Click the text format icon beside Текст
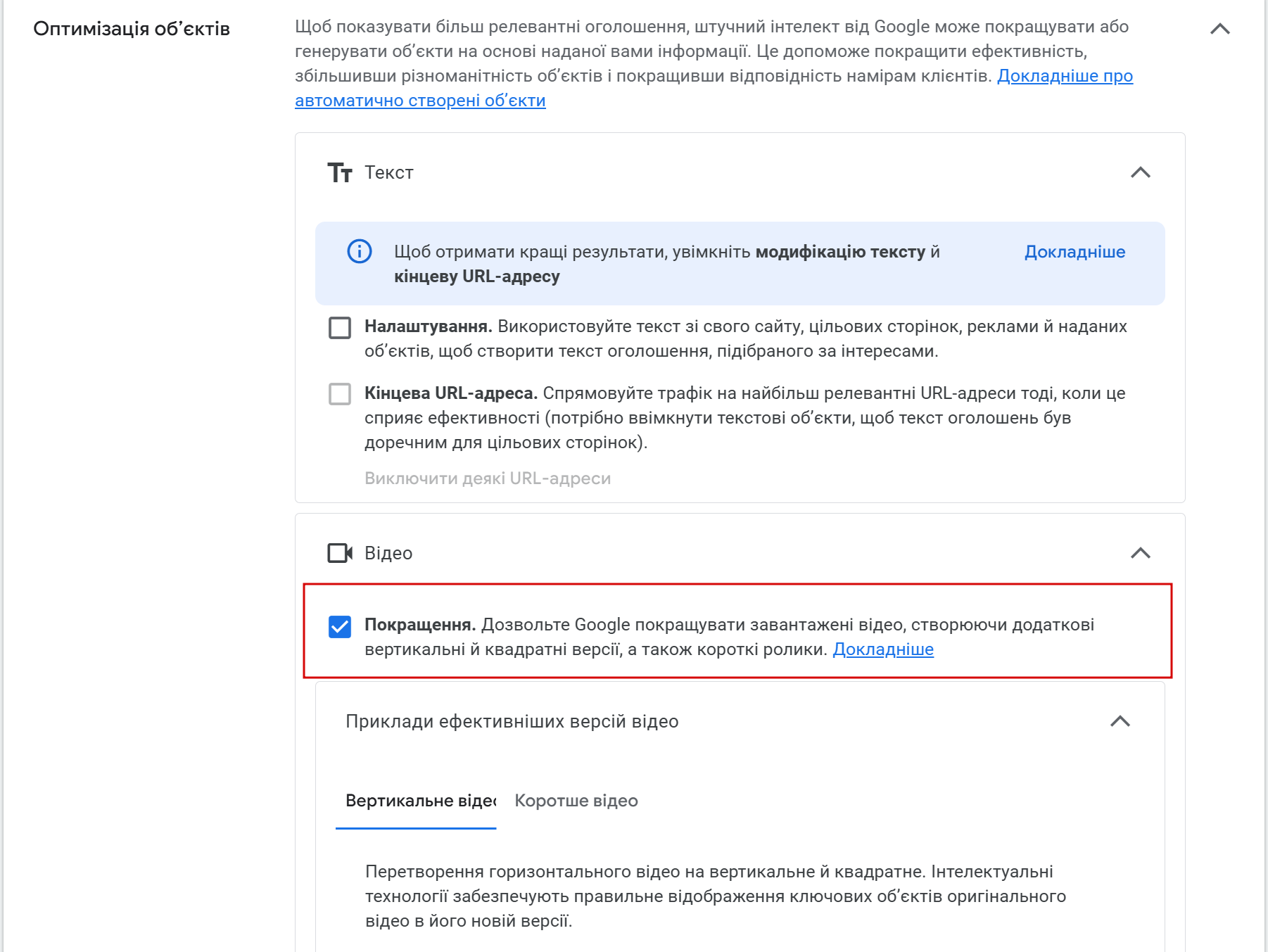This screenshot has height=952, width=1268. coord(340,172)
